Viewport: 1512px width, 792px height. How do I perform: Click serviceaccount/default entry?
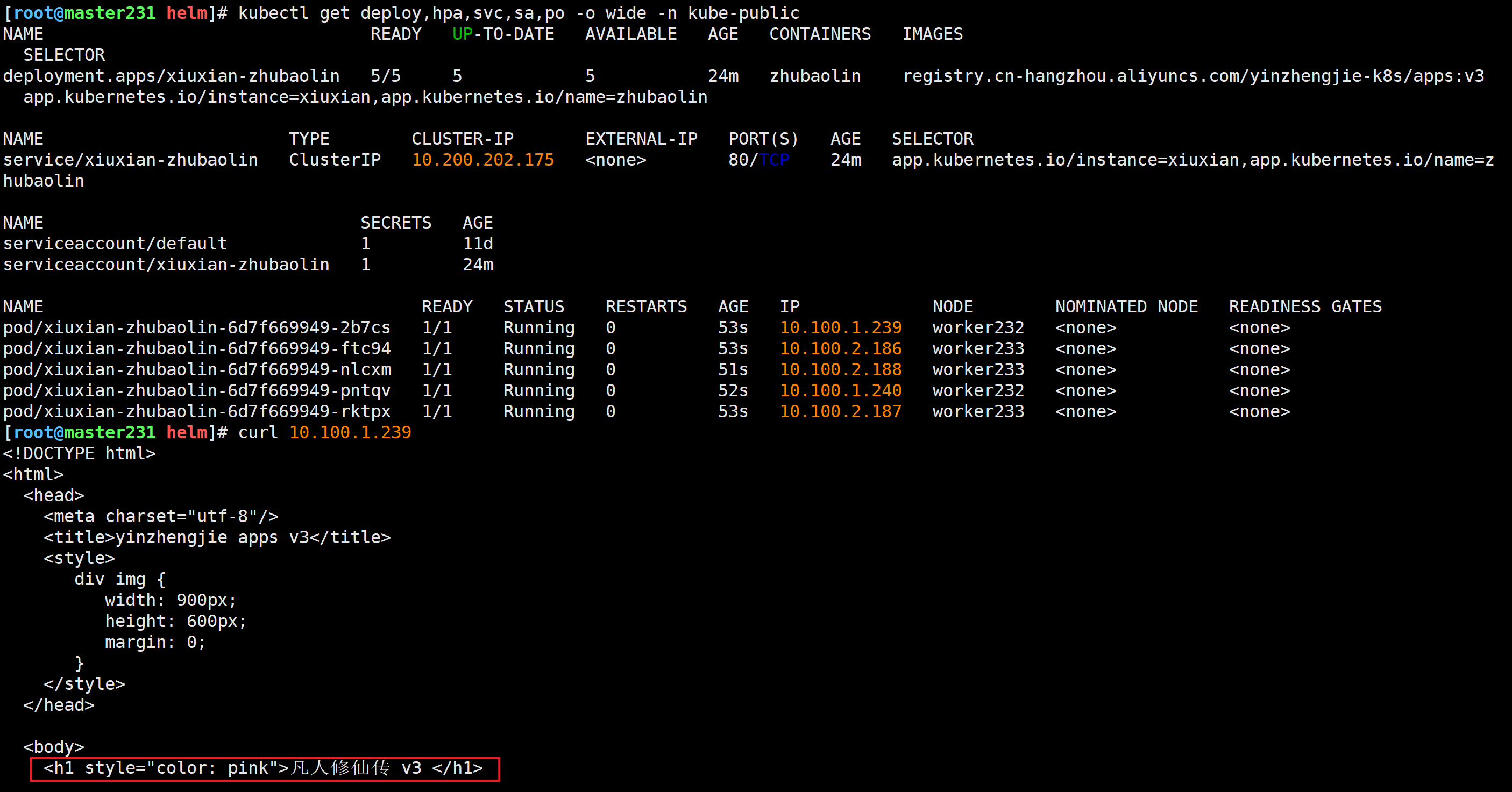point(115,244)
